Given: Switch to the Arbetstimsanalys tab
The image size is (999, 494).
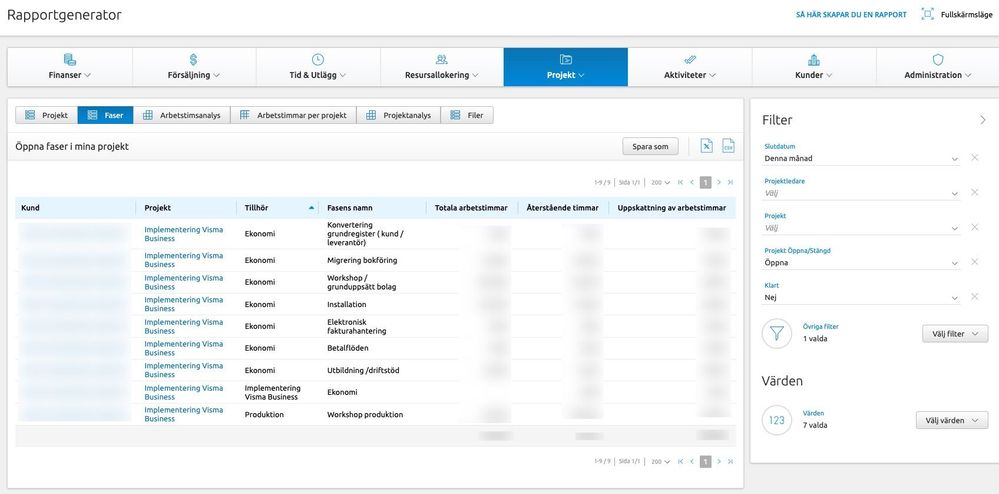Looking at the screenshot, I should [182, 115].
